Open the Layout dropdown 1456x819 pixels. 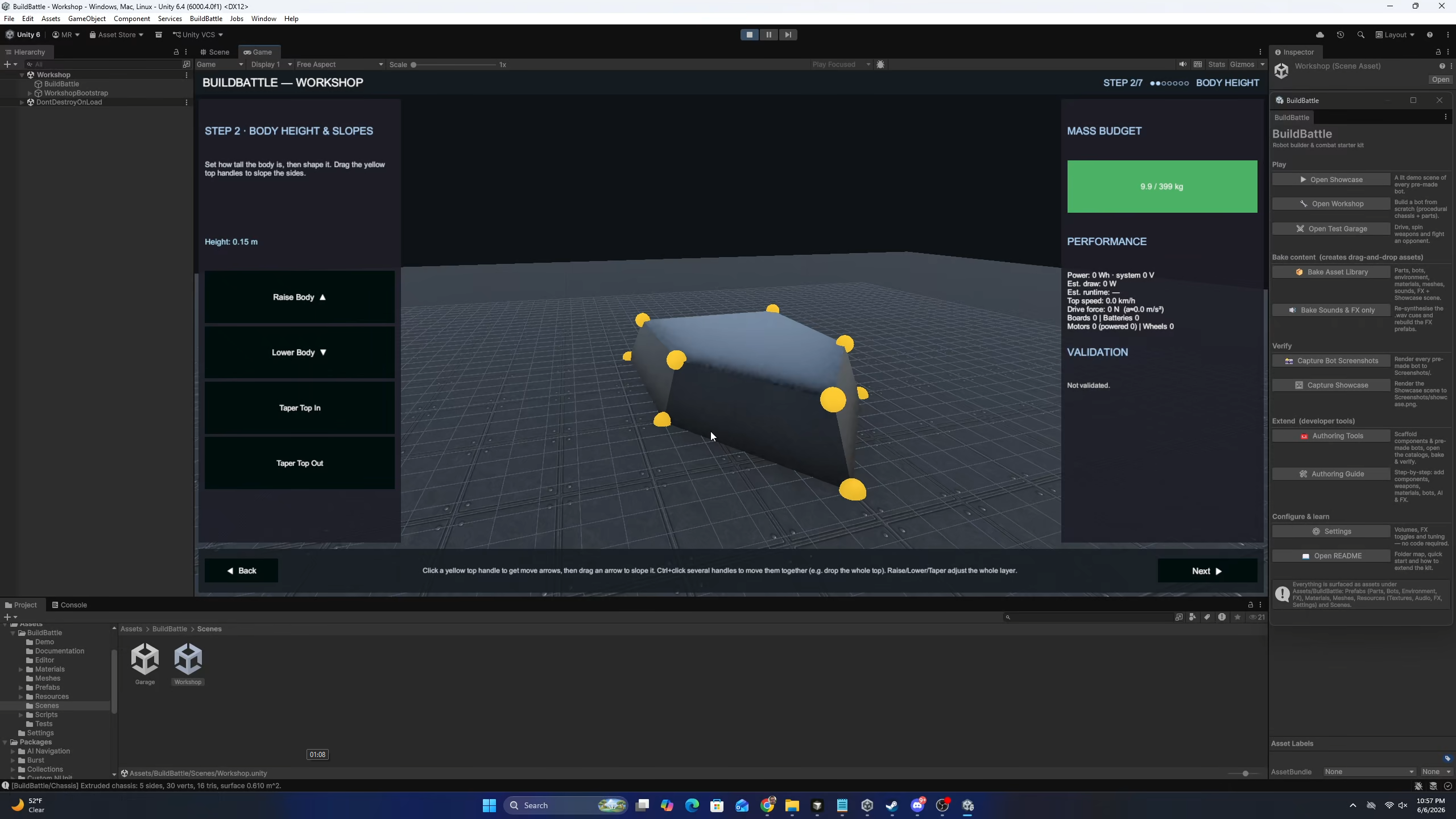(x=1395, y=35)
